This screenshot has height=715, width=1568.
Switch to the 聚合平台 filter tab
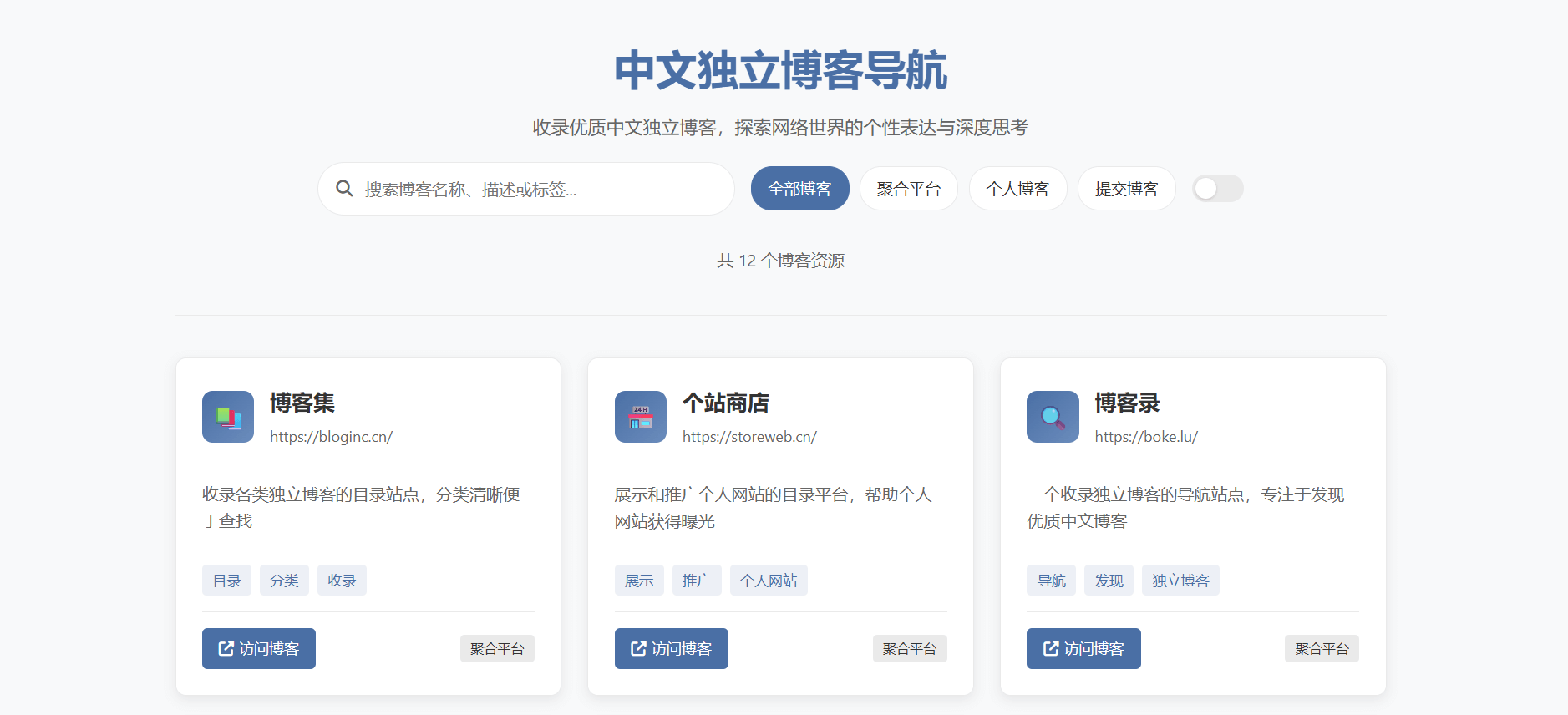click(x=908, y=189)
